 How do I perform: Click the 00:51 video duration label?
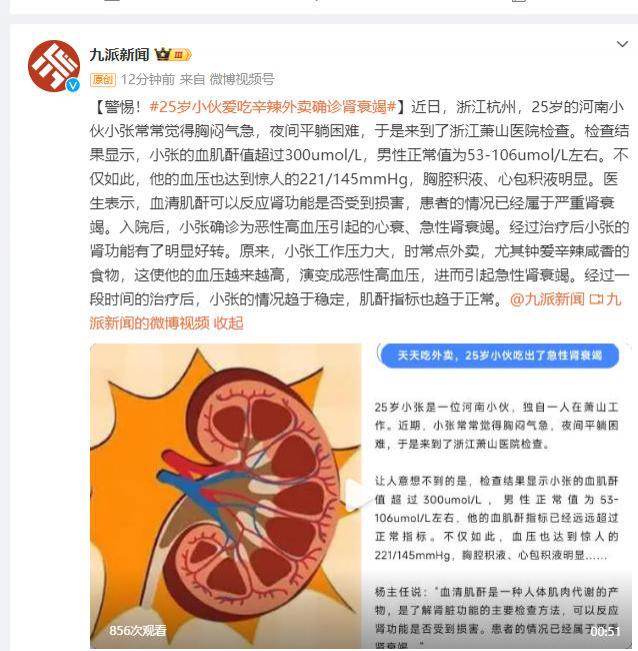(605, 631)
